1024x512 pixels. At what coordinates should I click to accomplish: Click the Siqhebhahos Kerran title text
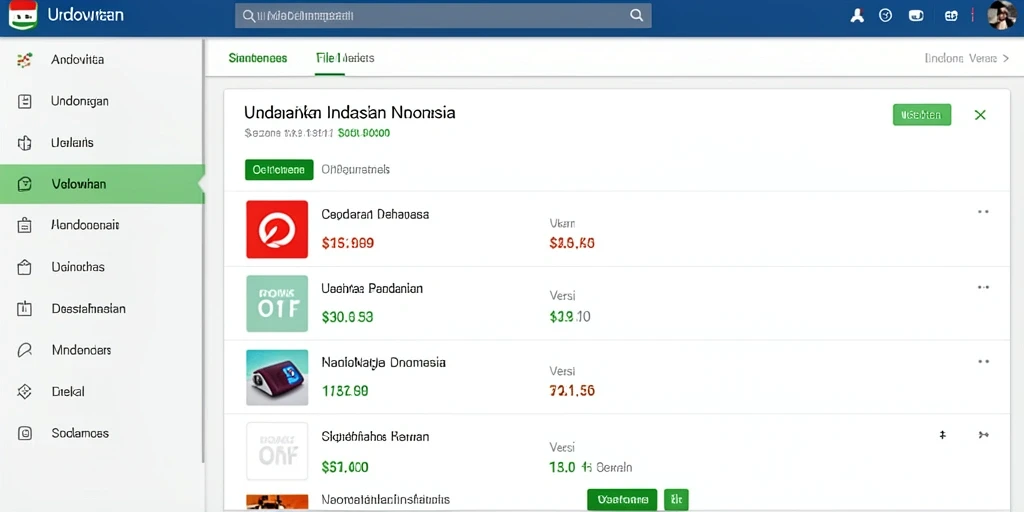pos(375,436)
